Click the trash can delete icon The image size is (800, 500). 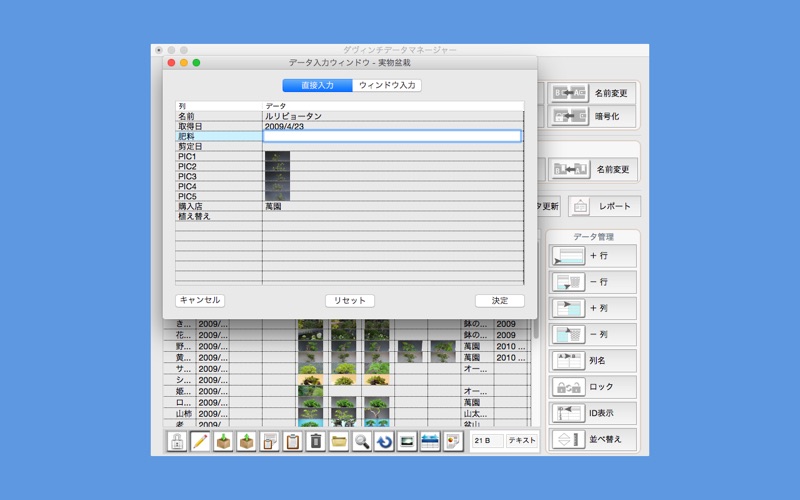click(x=315, y=441)
